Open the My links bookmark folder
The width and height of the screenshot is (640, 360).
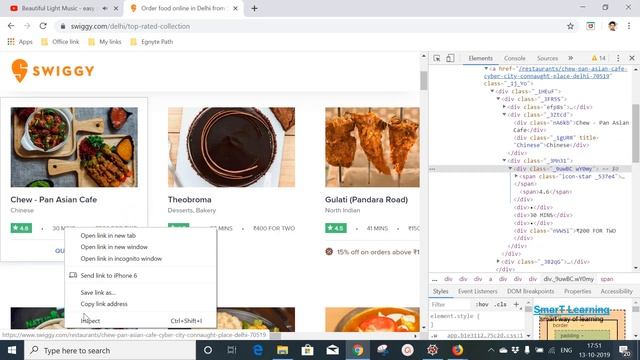tap(105, 42)
